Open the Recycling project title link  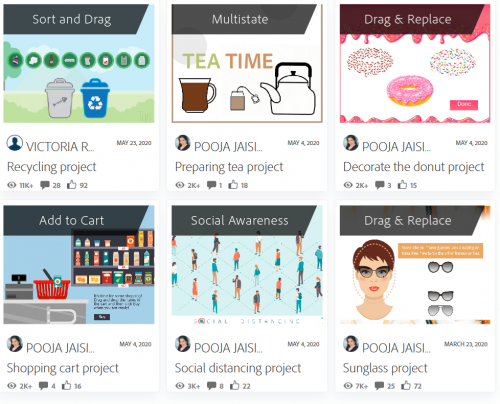(52, 167)
